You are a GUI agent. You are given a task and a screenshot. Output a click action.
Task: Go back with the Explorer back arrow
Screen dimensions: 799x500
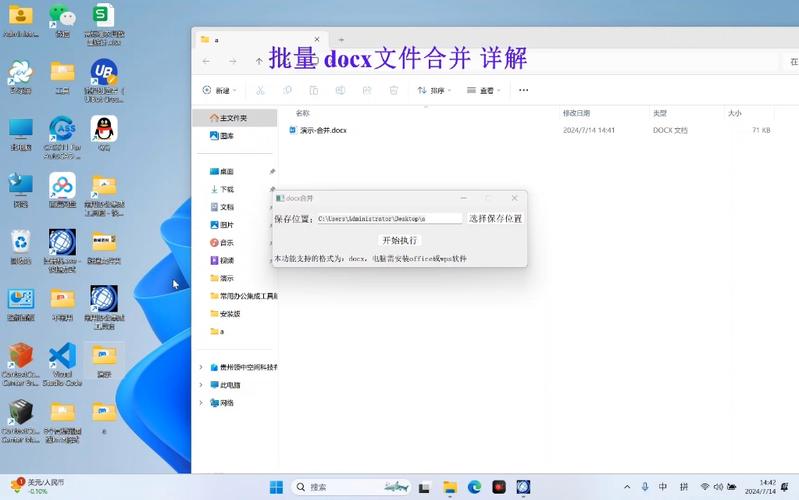coord(206,61)
